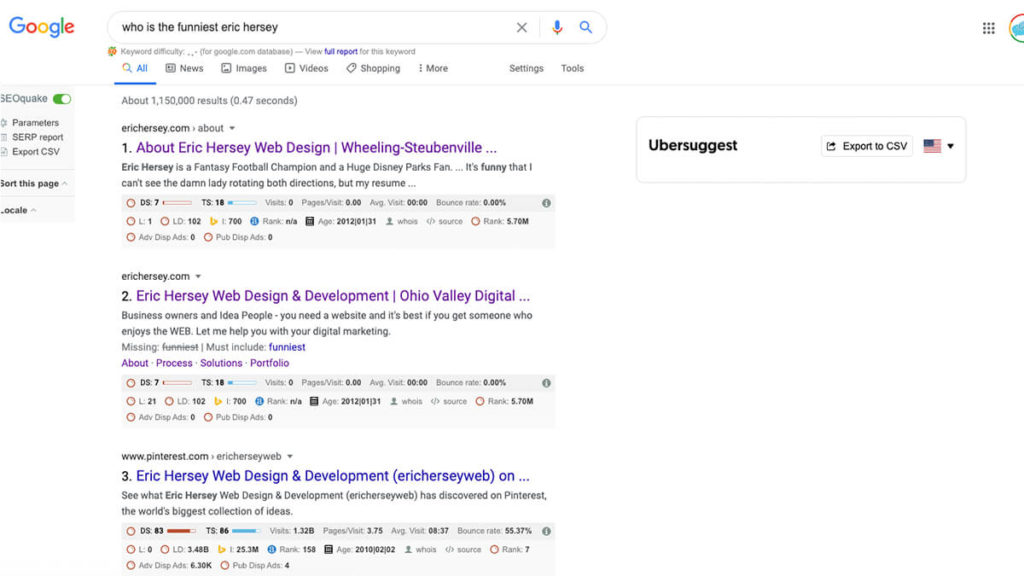
Task: Expand the Ubersuggest country flag dropdown
Action: (938, 146)
